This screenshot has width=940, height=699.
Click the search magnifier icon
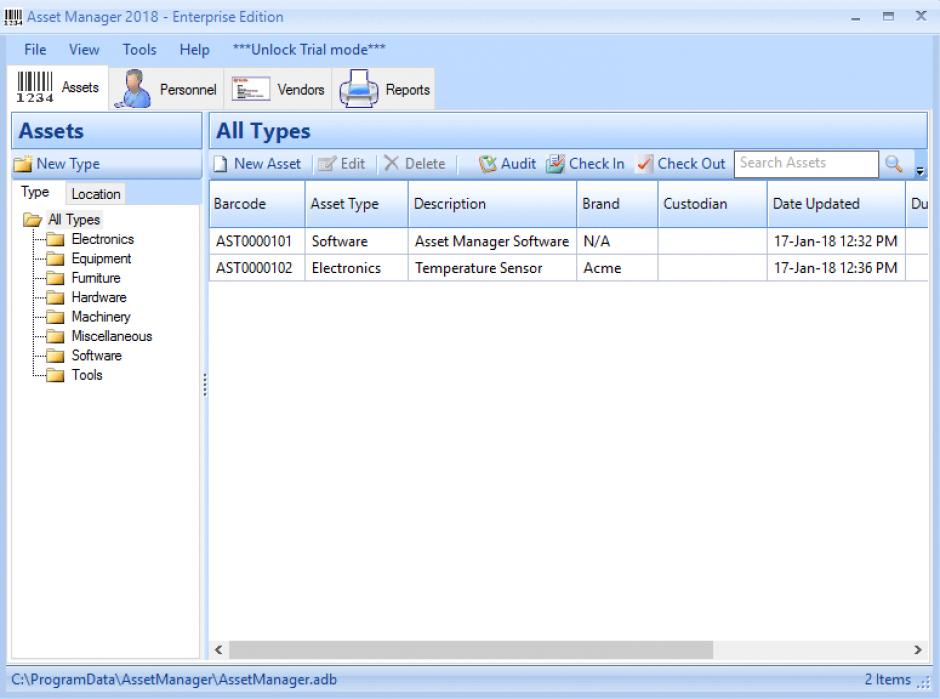tap(893, 164)
